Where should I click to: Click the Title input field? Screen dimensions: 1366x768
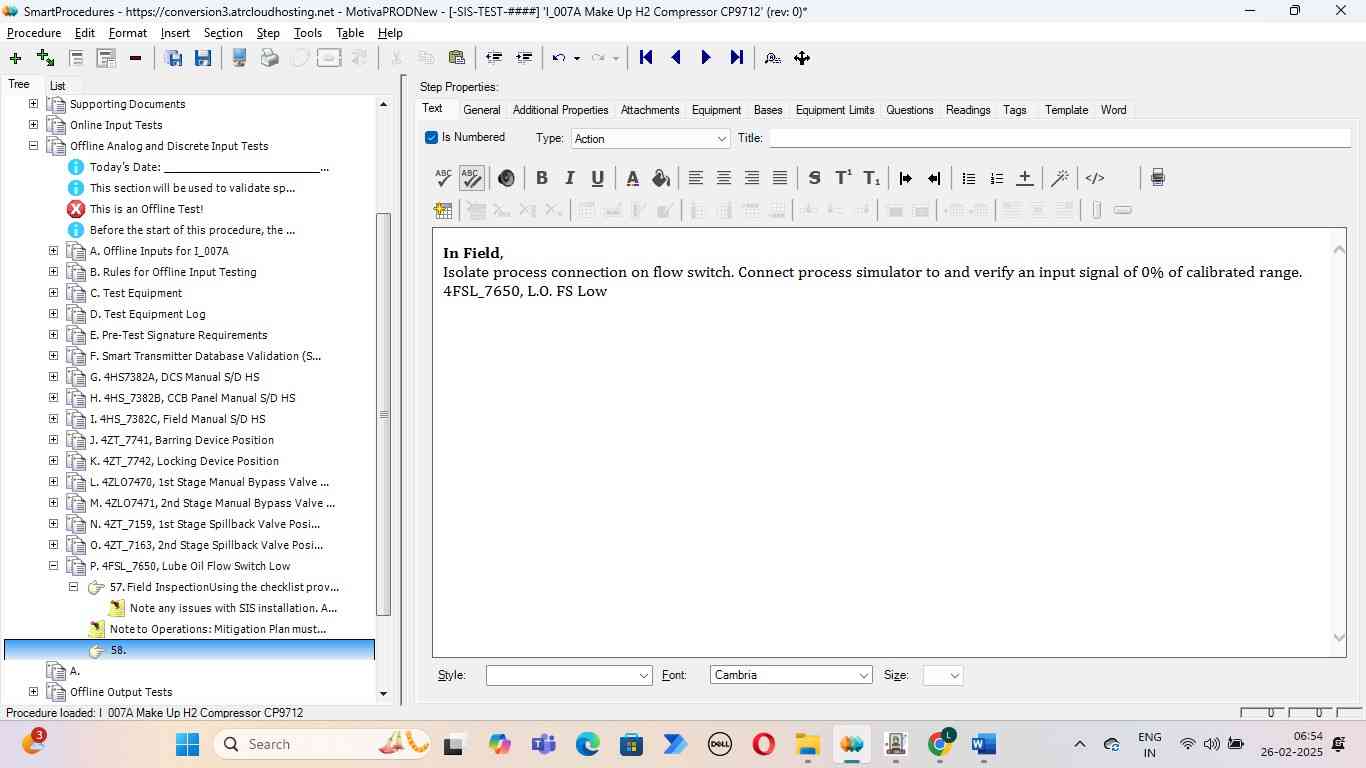coord(1059,138)
